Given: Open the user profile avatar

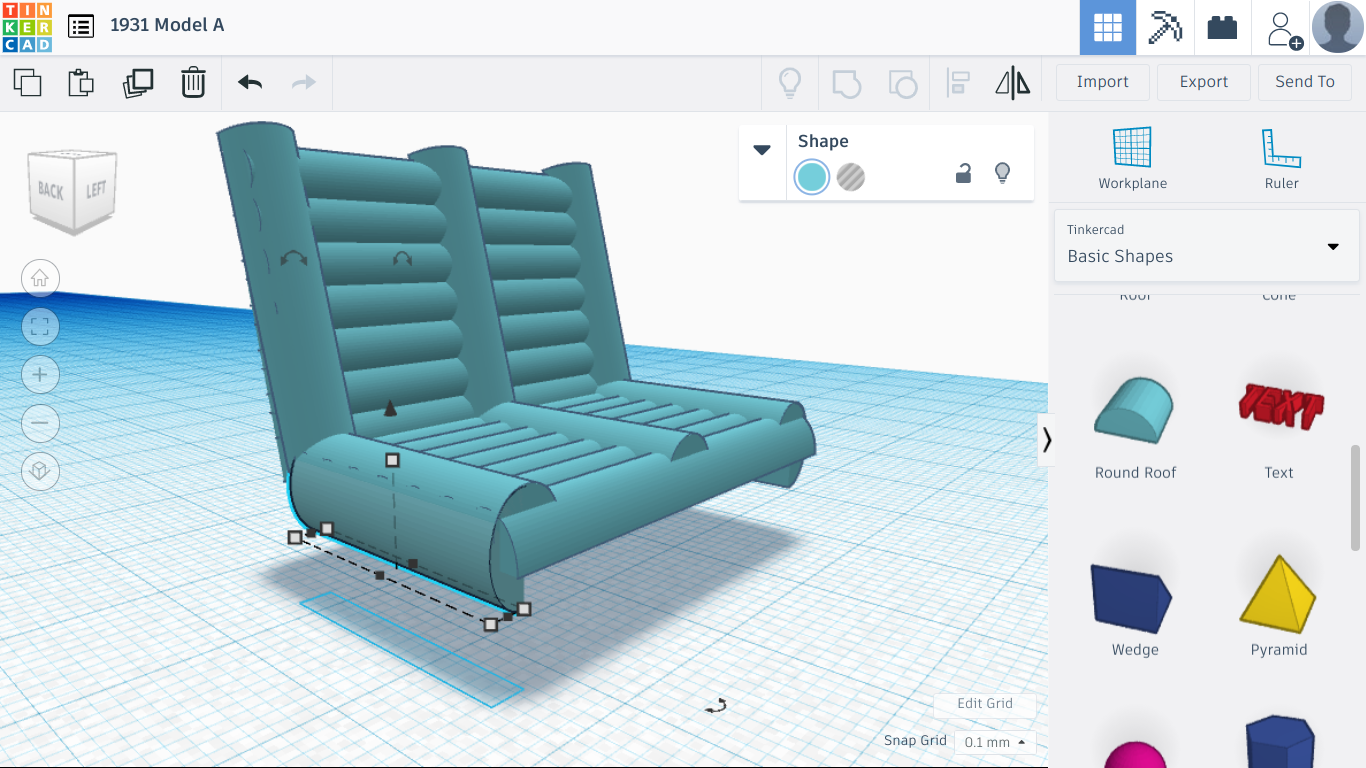Looking at the screenshot, I should tap(1338, 27).
